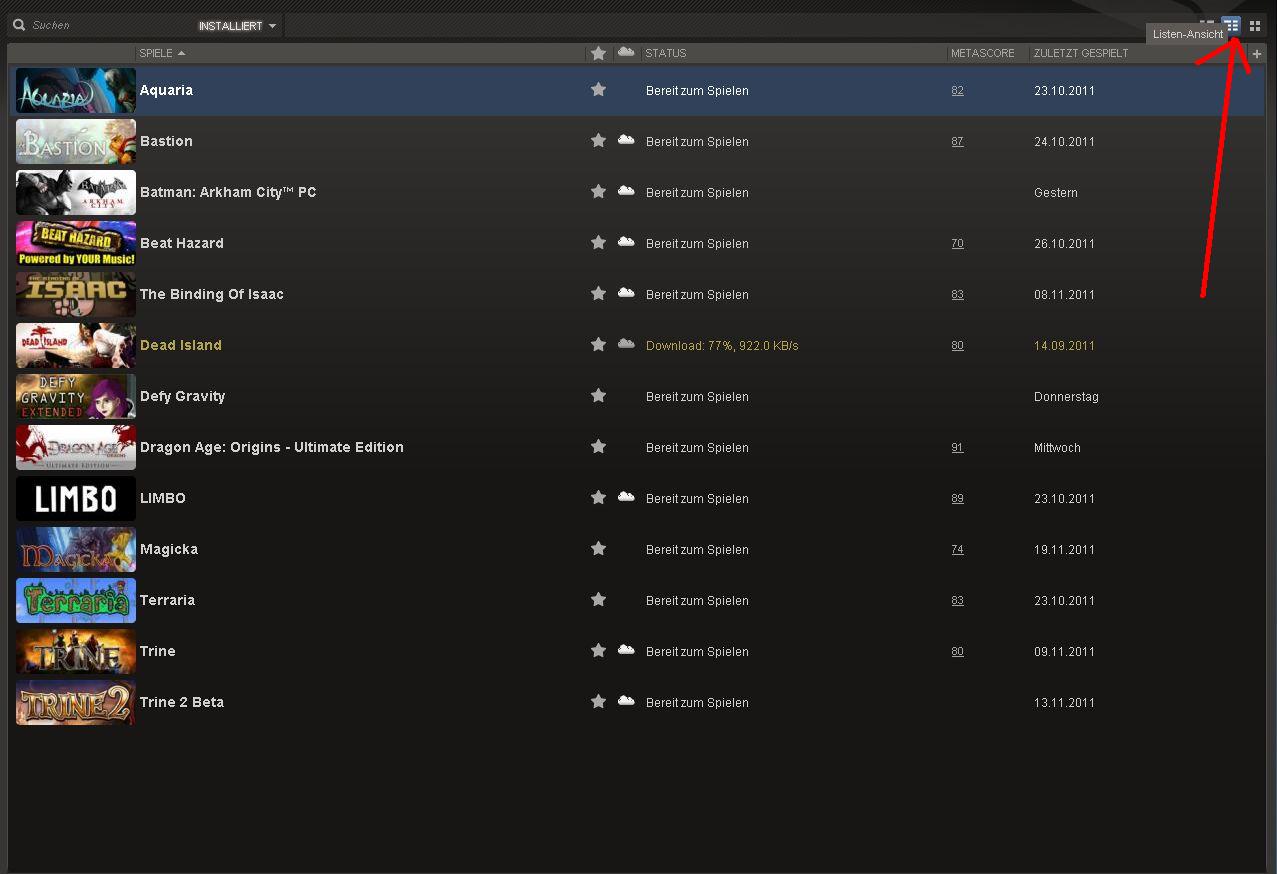Screen dimensions: 1277x874
Task: Open Magicka's Metascore link 74
Action: pos(957,550)
